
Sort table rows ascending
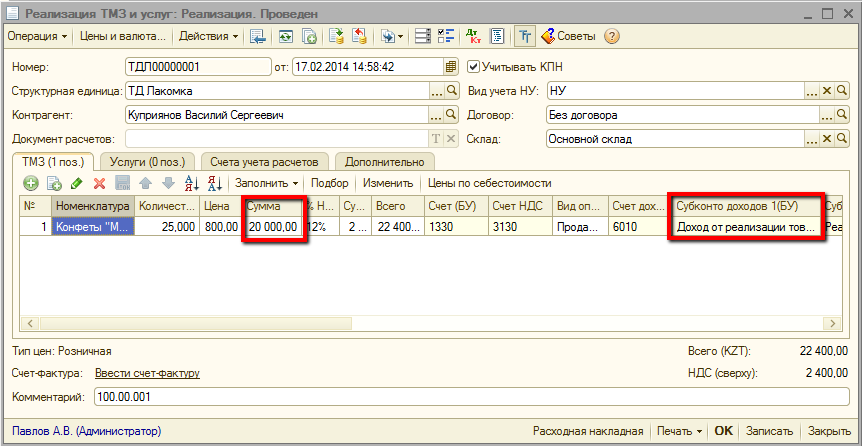click(193, 184)
